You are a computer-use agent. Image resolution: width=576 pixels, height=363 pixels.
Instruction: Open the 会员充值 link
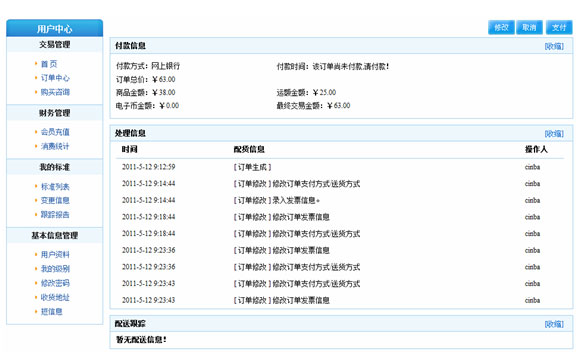[x=55, y=132]
